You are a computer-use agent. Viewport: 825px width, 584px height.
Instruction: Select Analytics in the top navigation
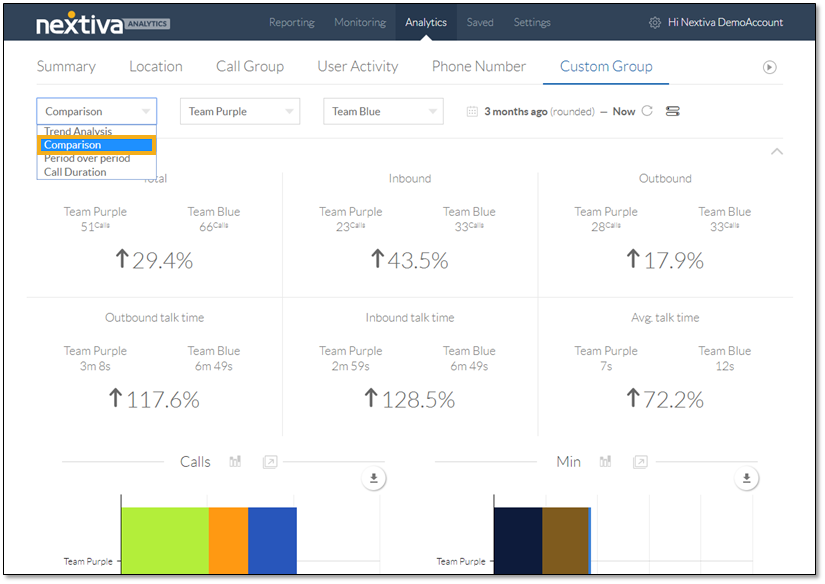[426, 23]
